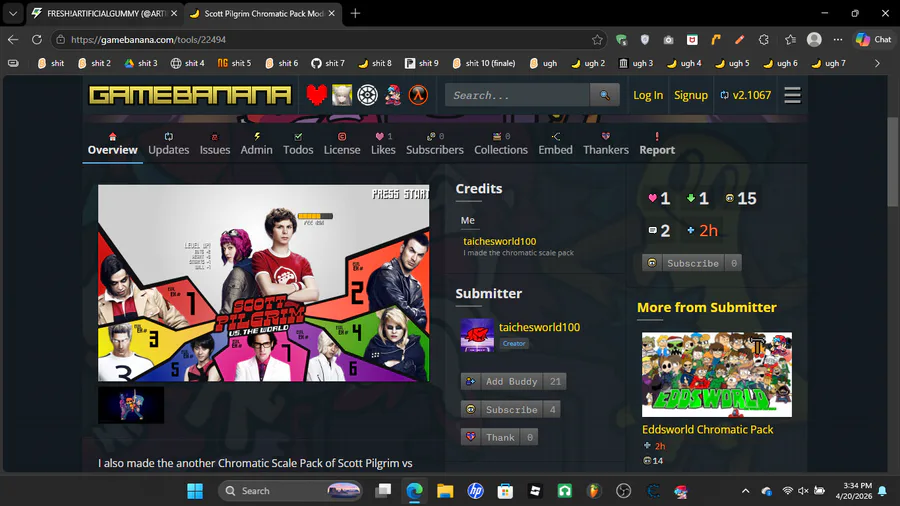Show hidden system tray icons
The image size is (900, 506).
[x=745, y=491]
